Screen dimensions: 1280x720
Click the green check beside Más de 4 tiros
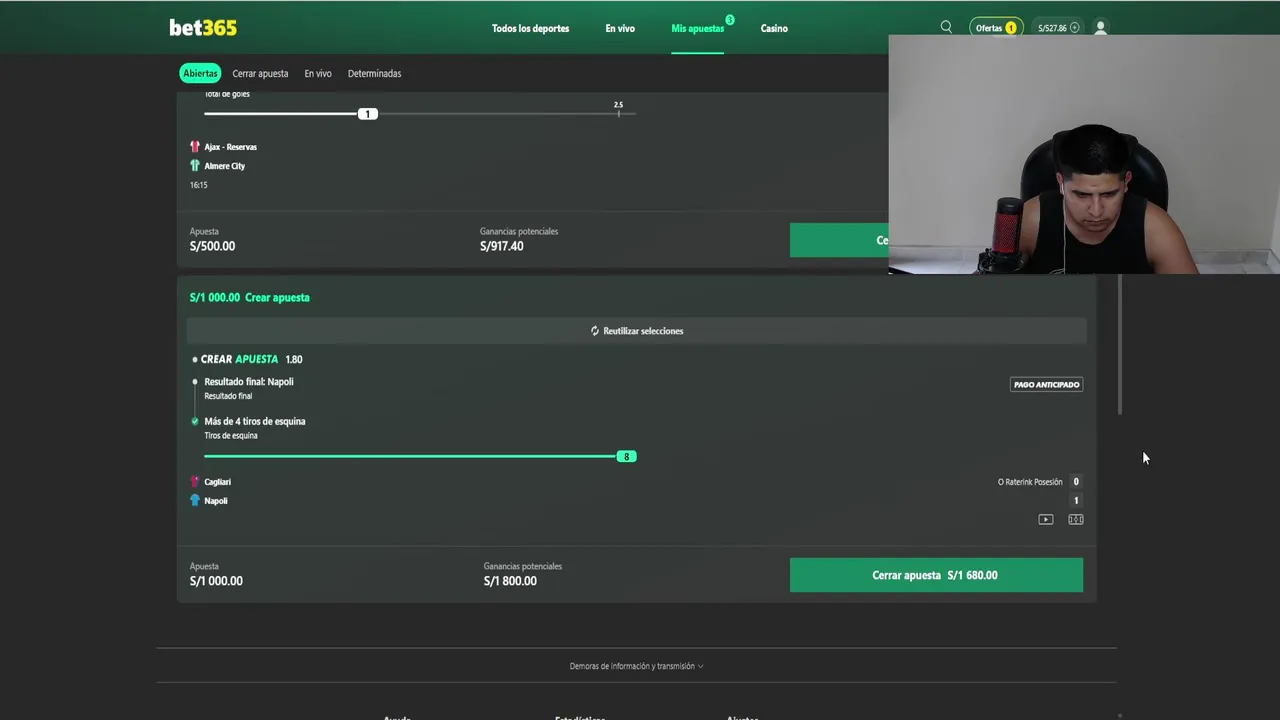pyautogui.click(x=195, y=421)
